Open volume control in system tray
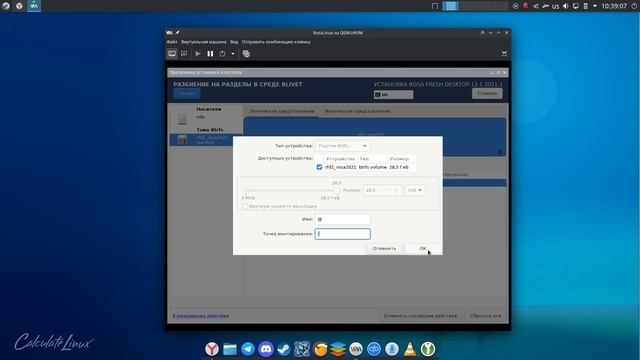Image resolution: width=640 pixels, height=360 pixels. click(565, 6)
